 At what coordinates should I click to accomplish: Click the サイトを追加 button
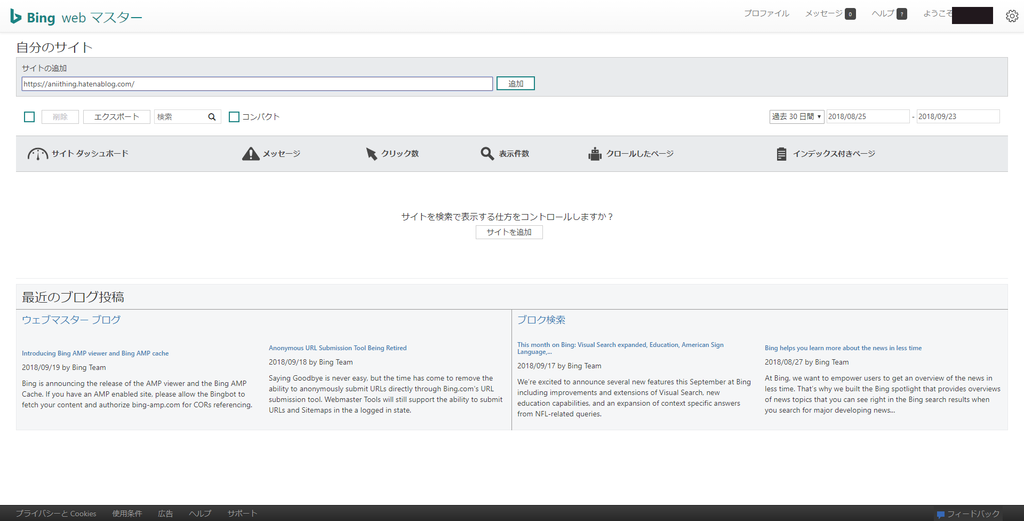pos(509,232)
